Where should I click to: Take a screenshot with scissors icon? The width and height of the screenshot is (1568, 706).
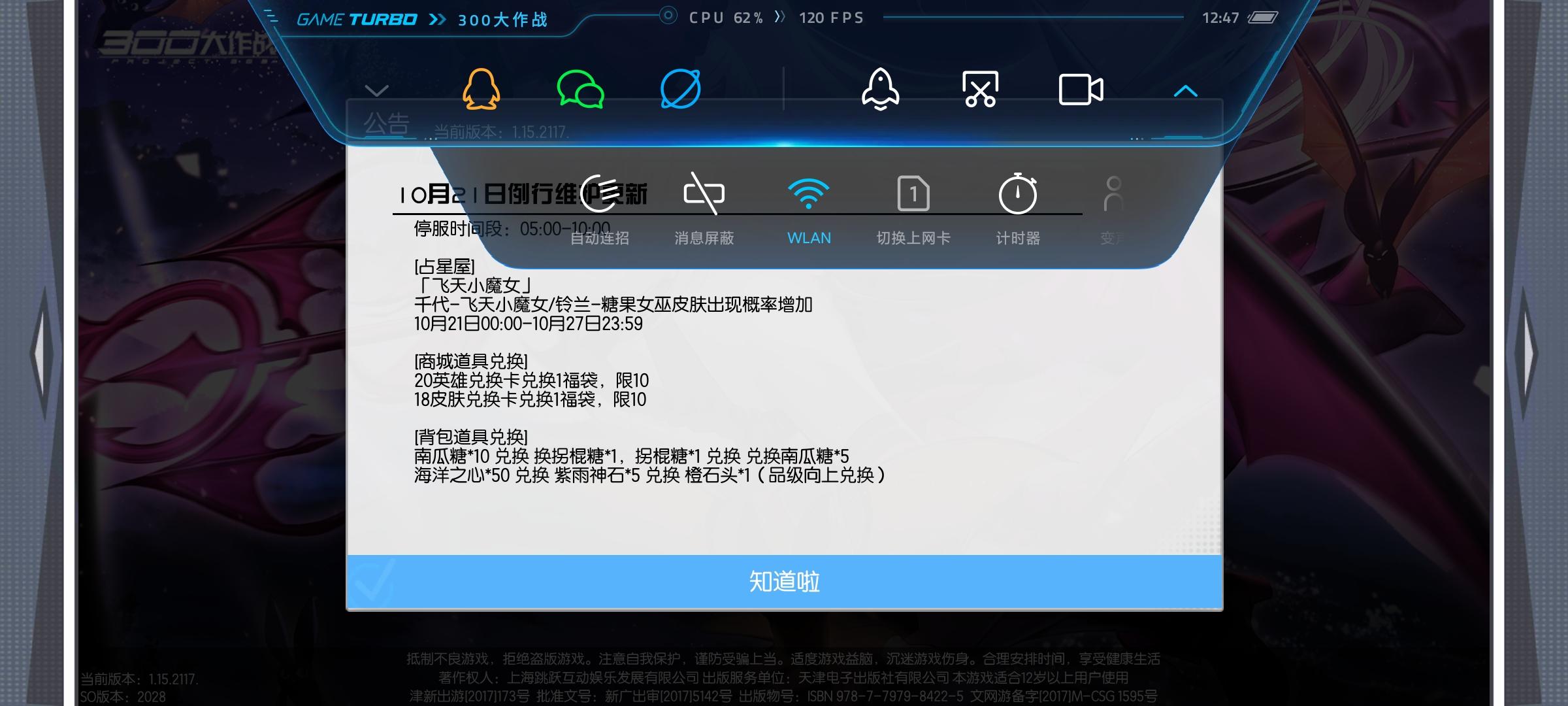[981, 89]
